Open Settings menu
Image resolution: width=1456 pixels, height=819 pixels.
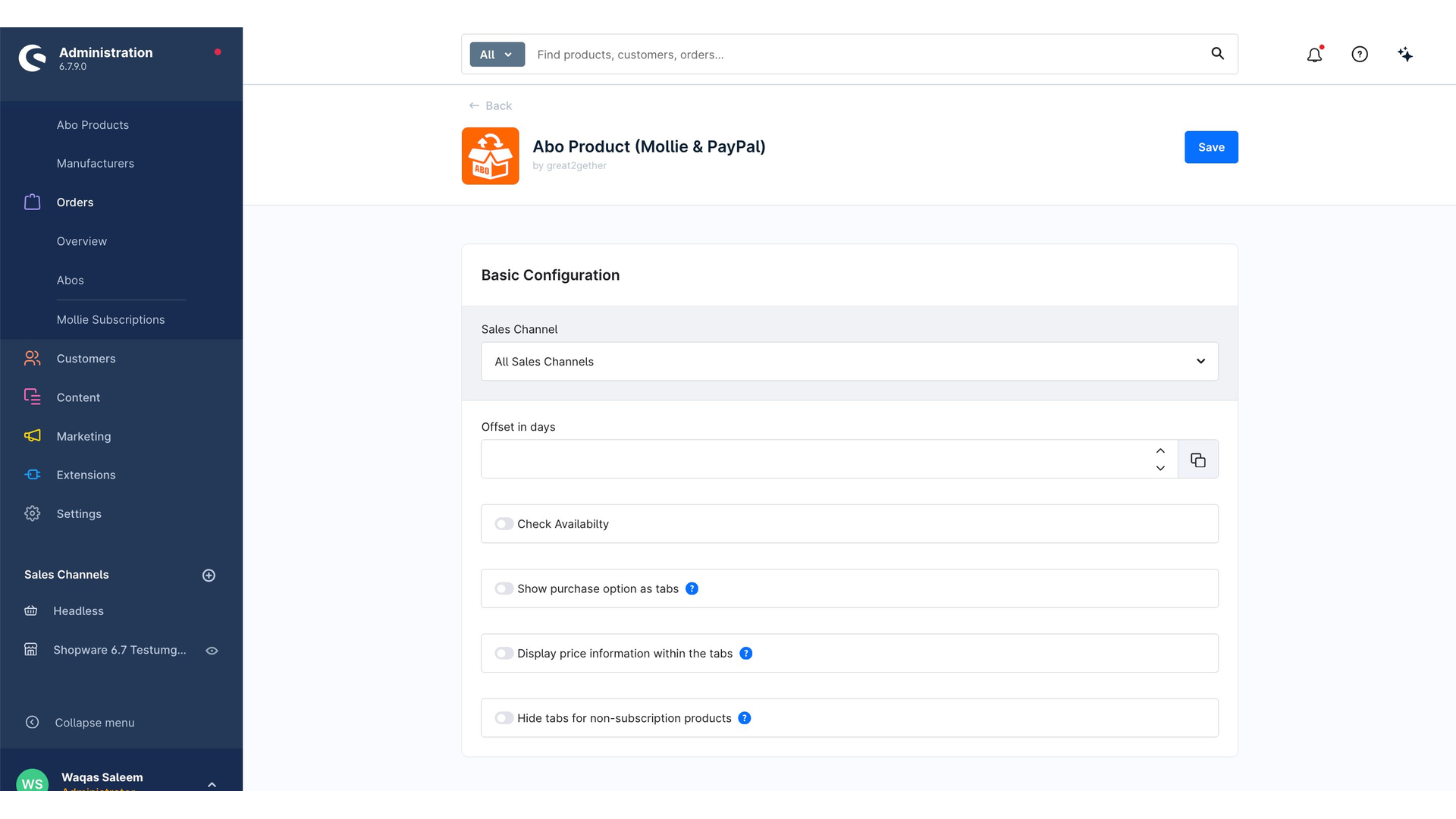(x=79, y=514)
